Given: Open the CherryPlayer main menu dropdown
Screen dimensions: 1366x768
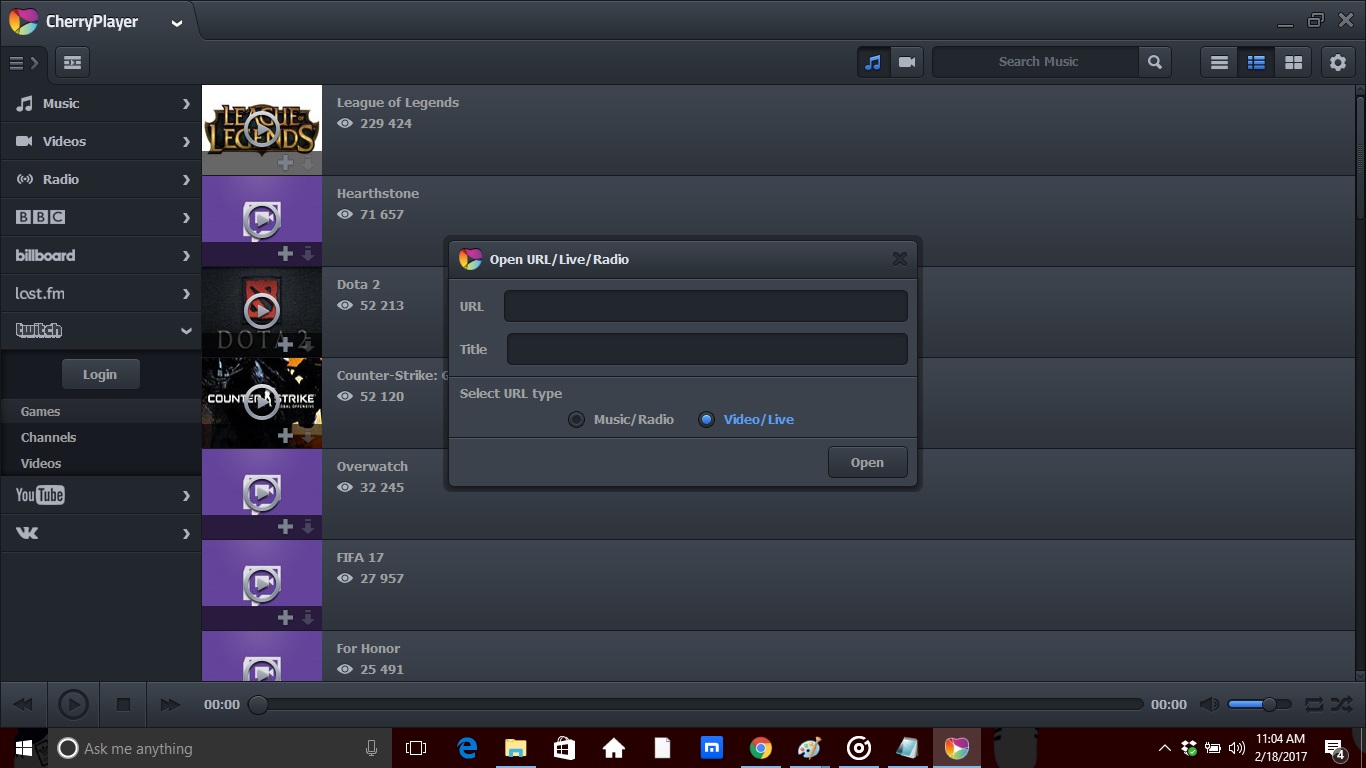Looking at the screenshot, I should 177,23.
